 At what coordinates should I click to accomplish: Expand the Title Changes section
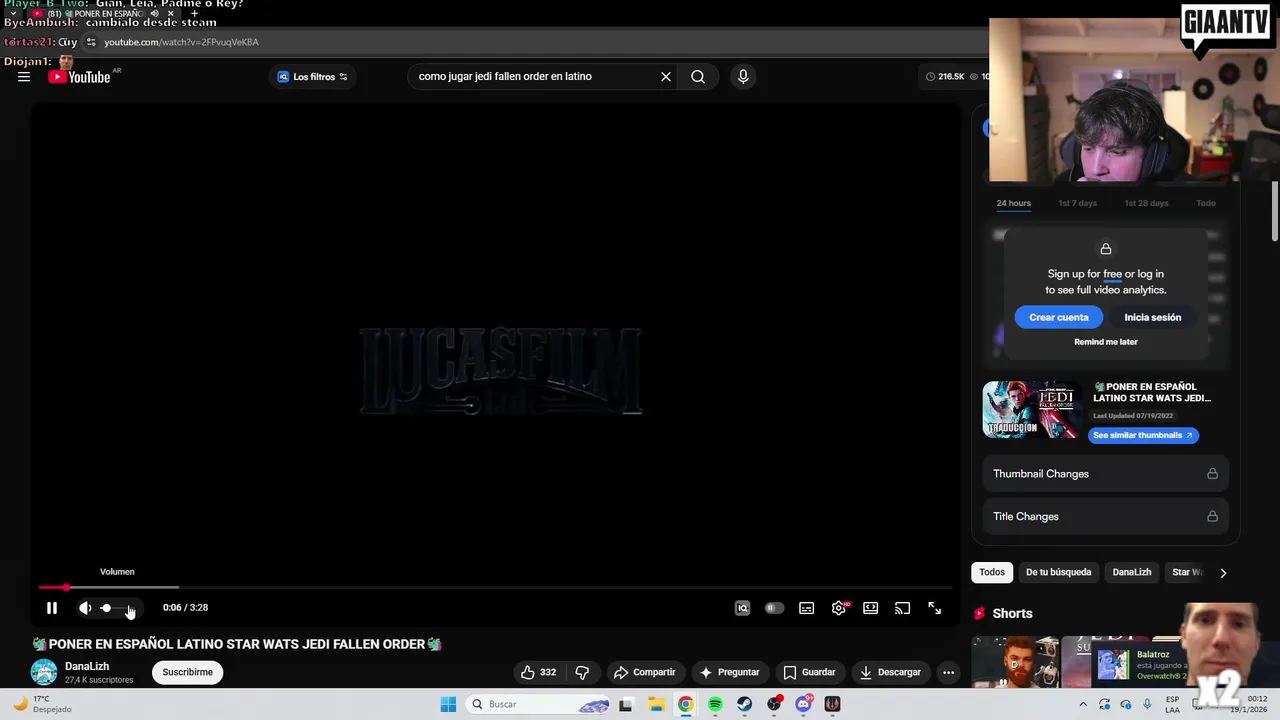tap(1105, 516)
